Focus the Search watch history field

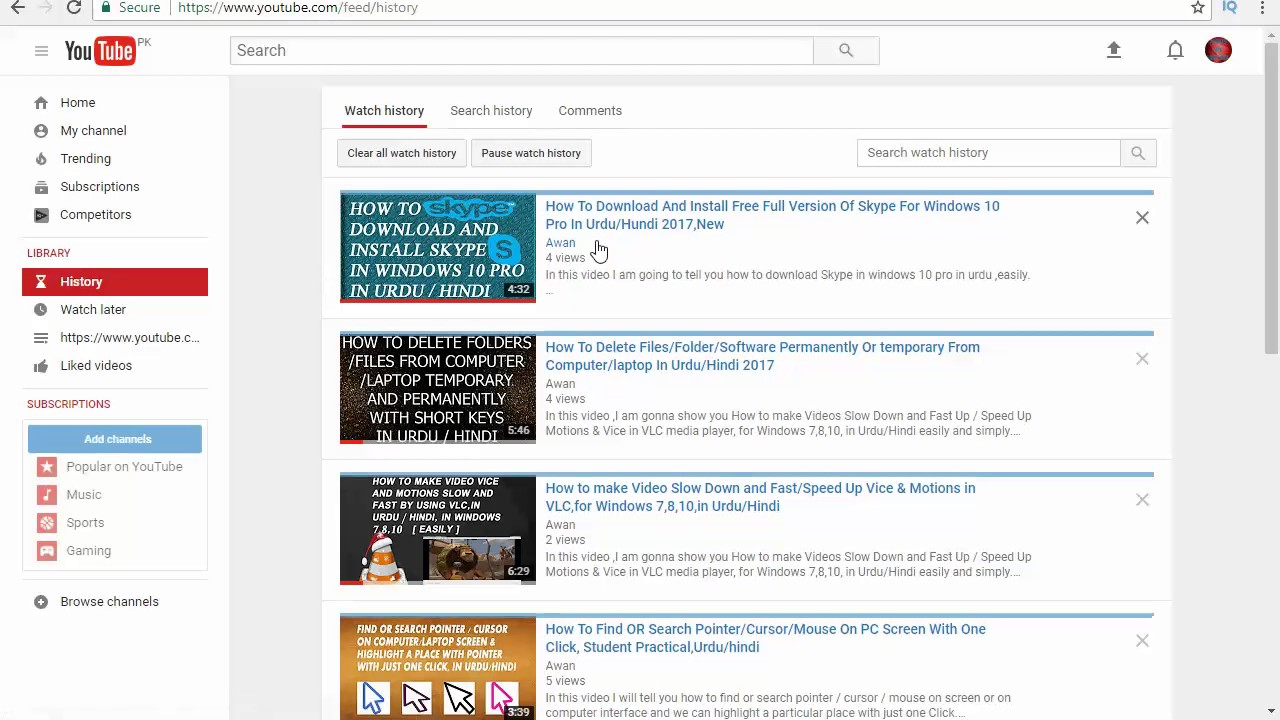point(989,153)
